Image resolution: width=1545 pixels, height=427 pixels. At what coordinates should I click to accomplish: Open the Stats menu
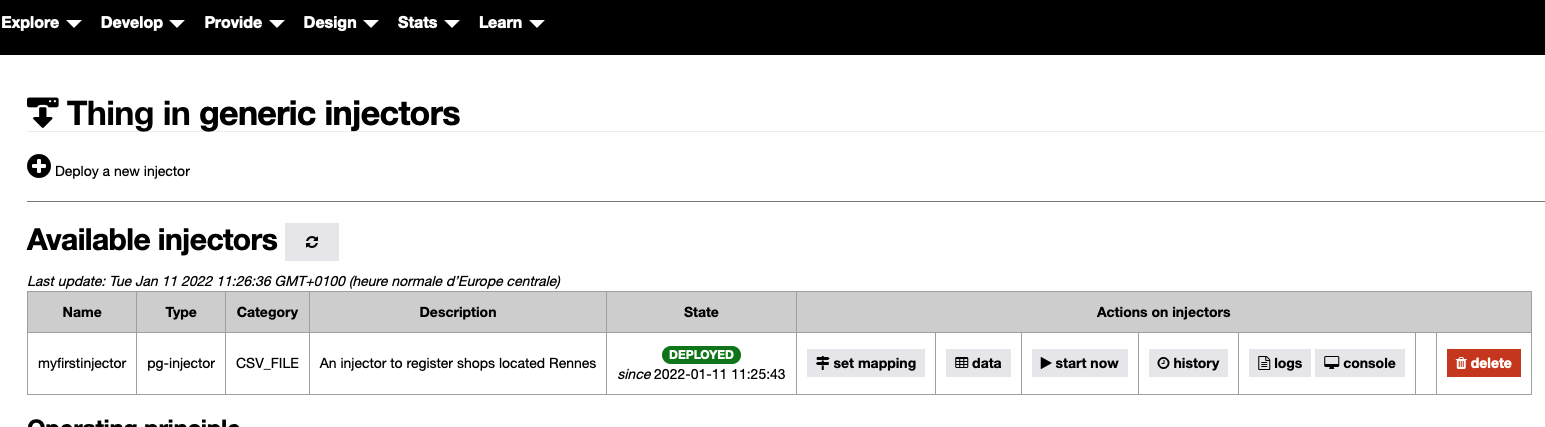pyautogui.click(x=428, y=23)
